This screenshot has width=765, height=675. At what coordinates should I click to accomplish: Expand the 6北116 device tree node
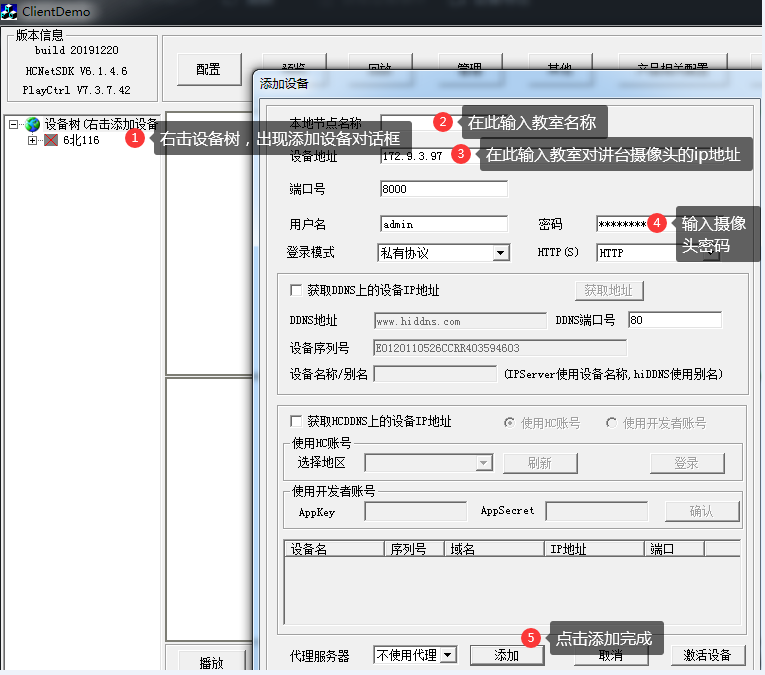(32, 141)
